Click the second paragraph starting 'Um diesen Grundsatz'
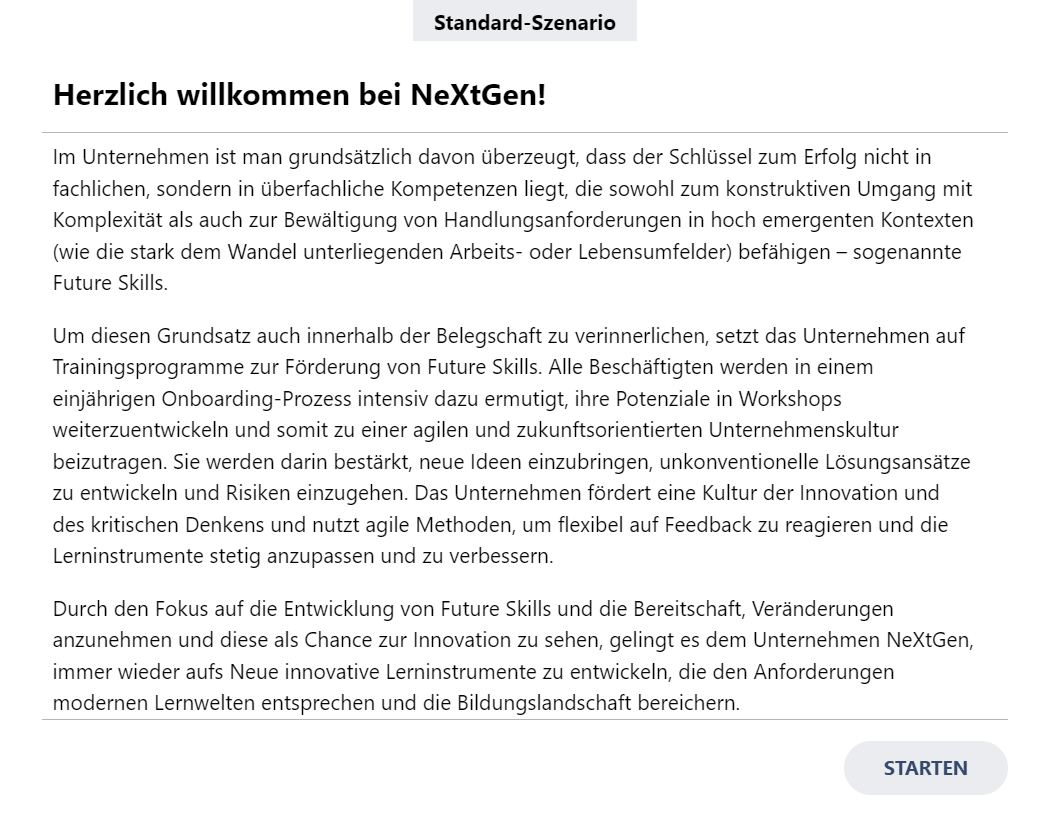The width and height of the screenshot is (1050, 836). pyautogui.click(x=512, y=445)
